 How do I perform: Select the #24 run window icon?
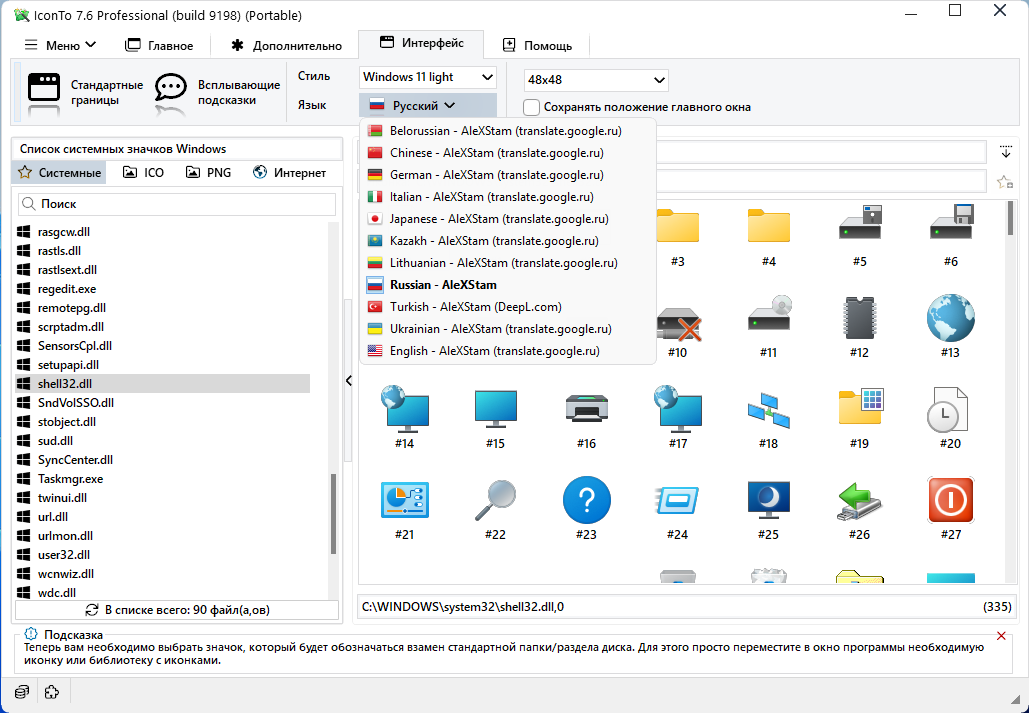(x=677, y=502)
